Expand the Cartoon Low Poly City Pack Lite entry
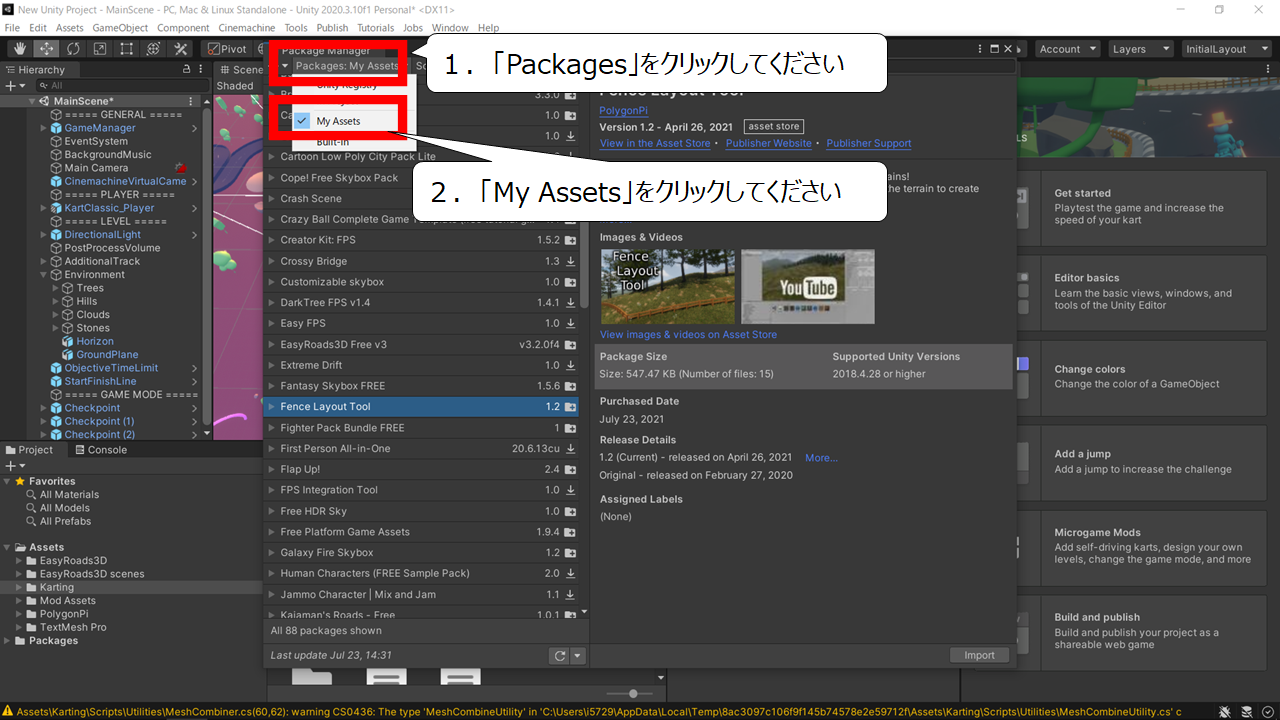Screen dimensions: 1280x720 click(272, 157)
